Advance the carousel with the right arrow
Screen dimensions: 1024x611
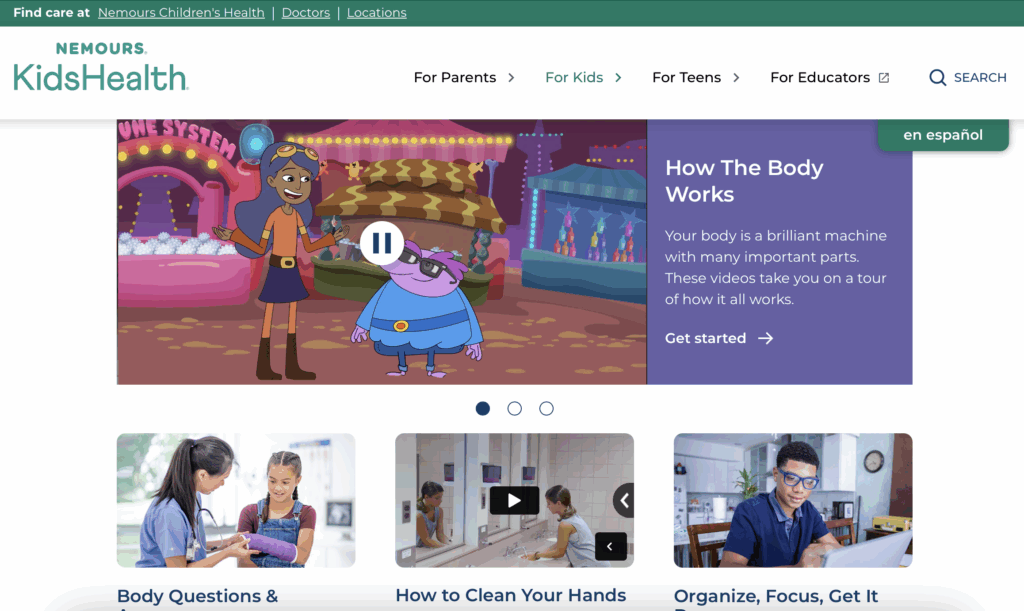click(x=627, y=500)
